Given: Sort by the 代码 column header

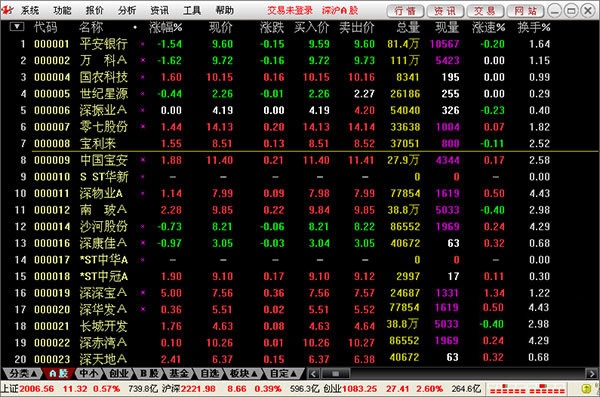Looking at the screenshot, I should pyautogui.click(x=46, y=27).
